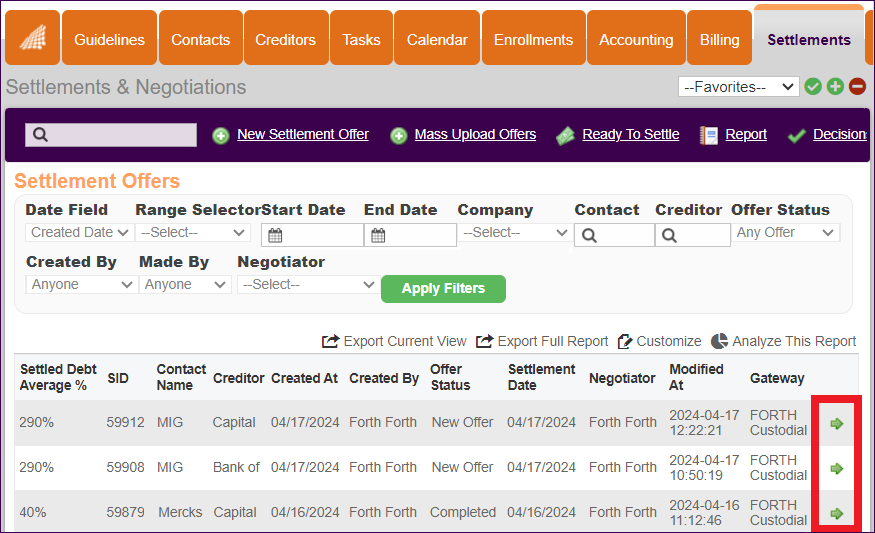Image resolution: width=875 pixels, height=533 pixels.
Task: Click Customize report option
Action: (x=660, y=341)
